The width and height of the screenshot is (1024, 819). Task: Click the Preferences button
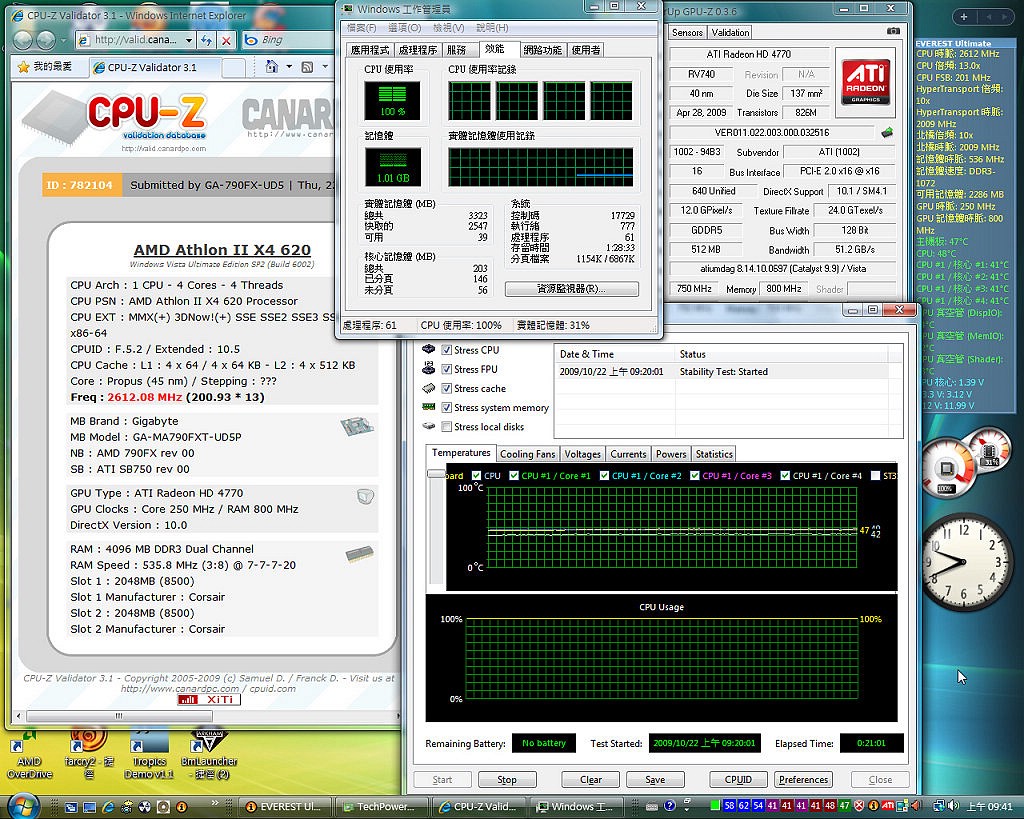tap(803, 779)
